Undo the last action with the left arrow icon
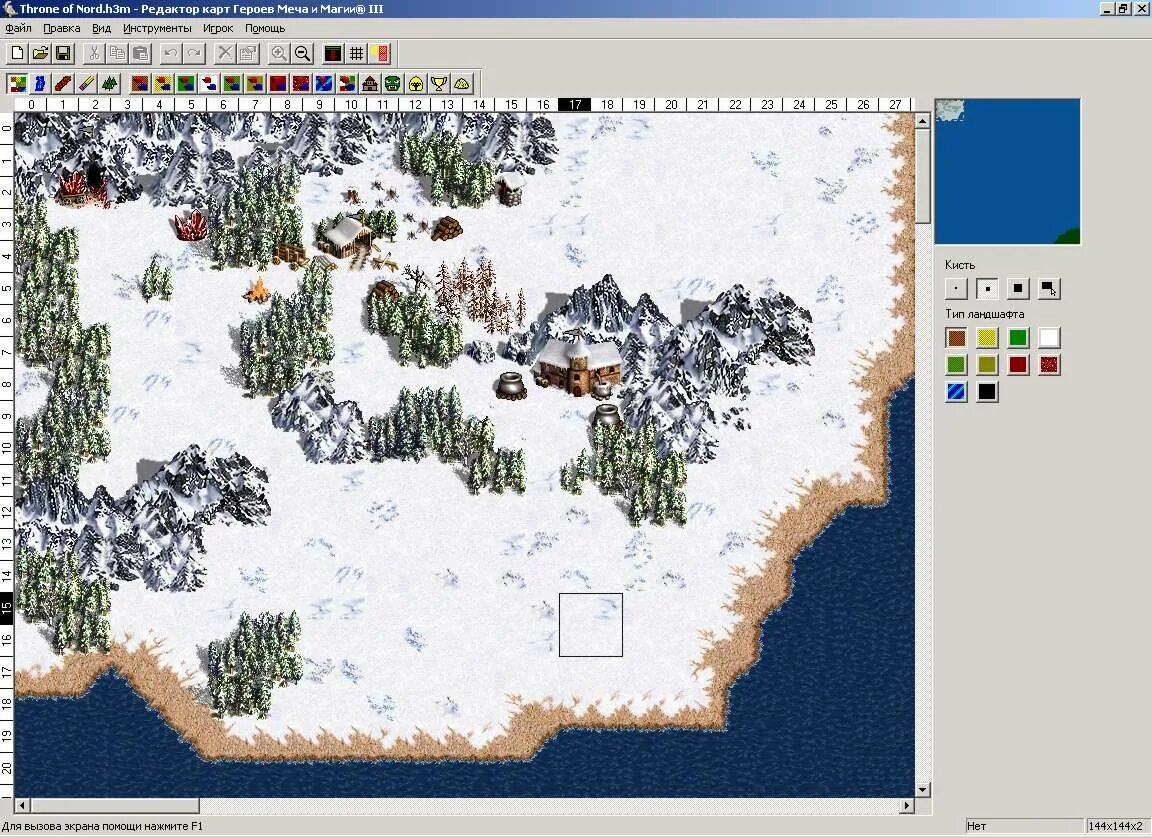Image resolution: width=1152 pixels, height=838 pixels. click(x=171, y=54)
